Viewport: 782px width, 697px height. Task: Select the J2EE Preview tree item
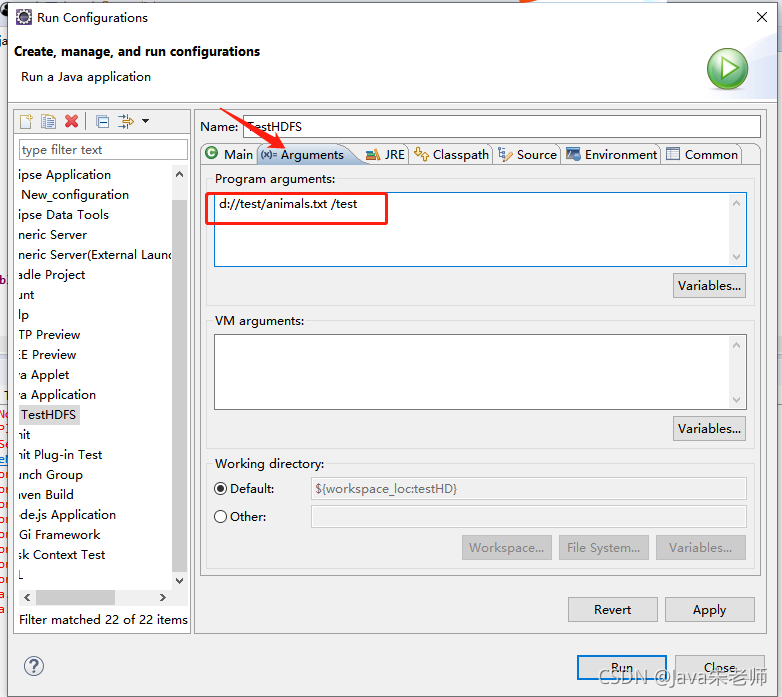click(x=47, y=354)
